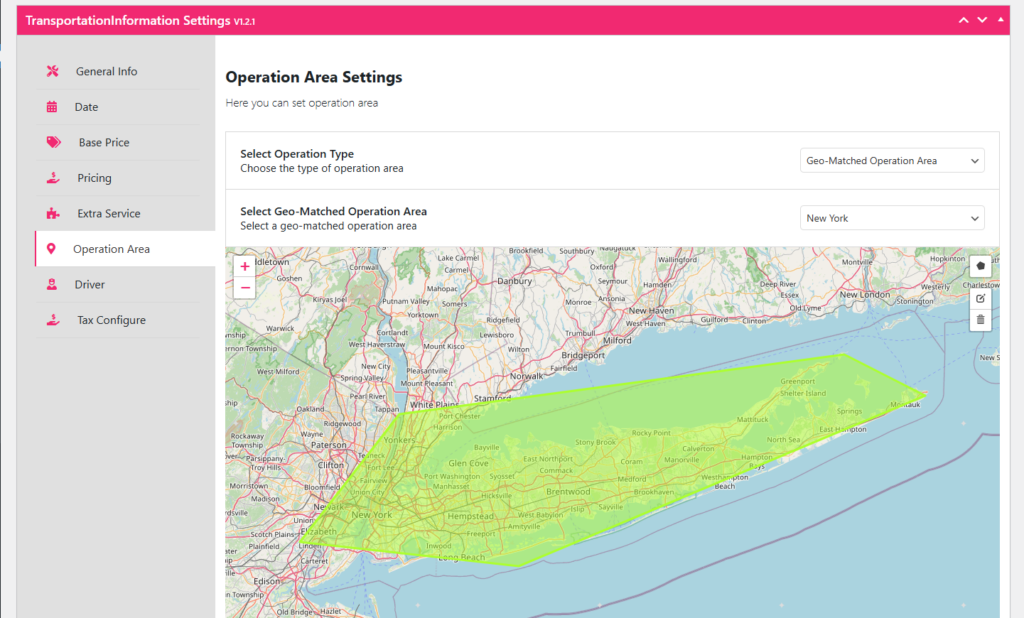1024x618 pixels.
Task: Open the Geo-Matched Operation Area dropdown
Action: [x=891, y=217]
